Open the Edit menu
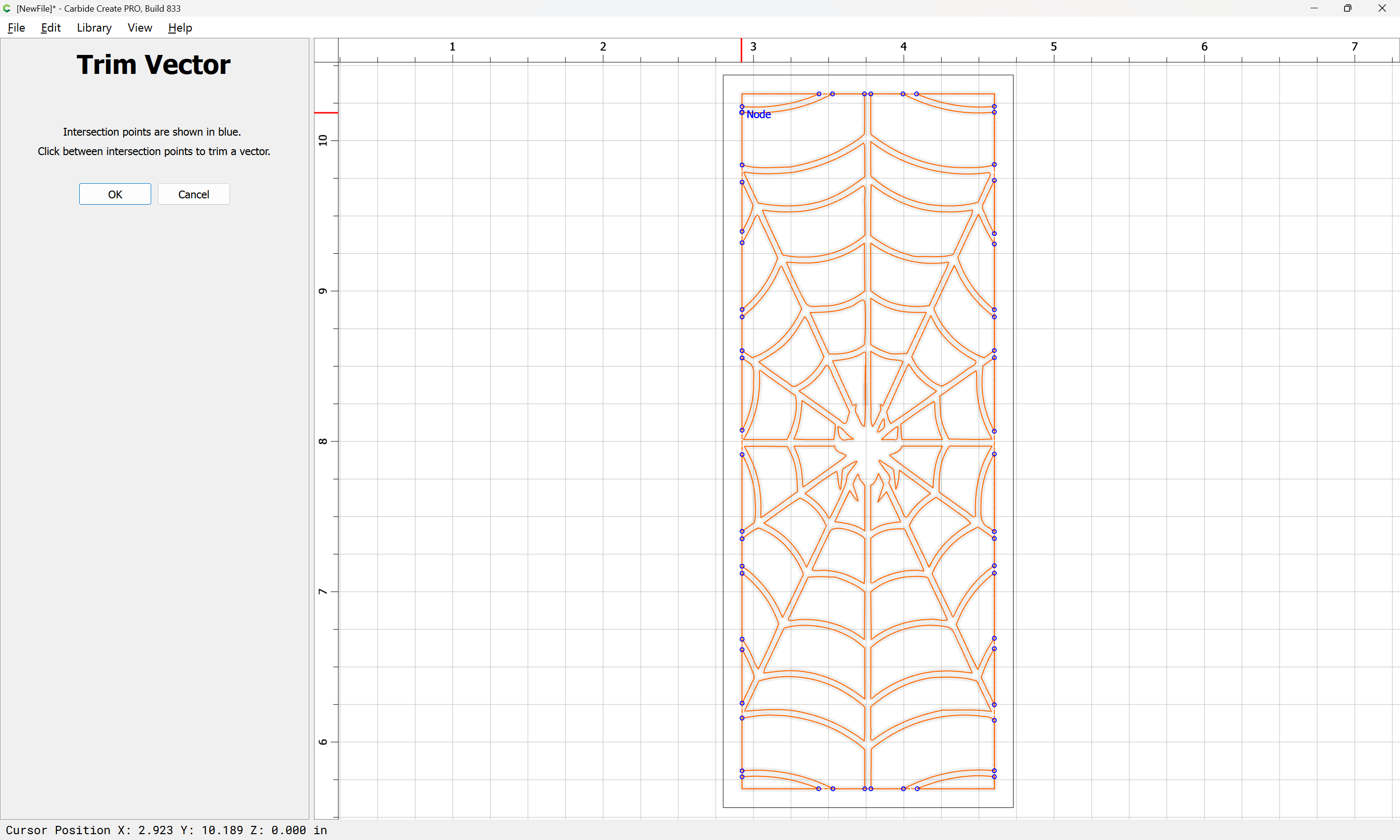The image size is (1400, 840). pos(51,28)
